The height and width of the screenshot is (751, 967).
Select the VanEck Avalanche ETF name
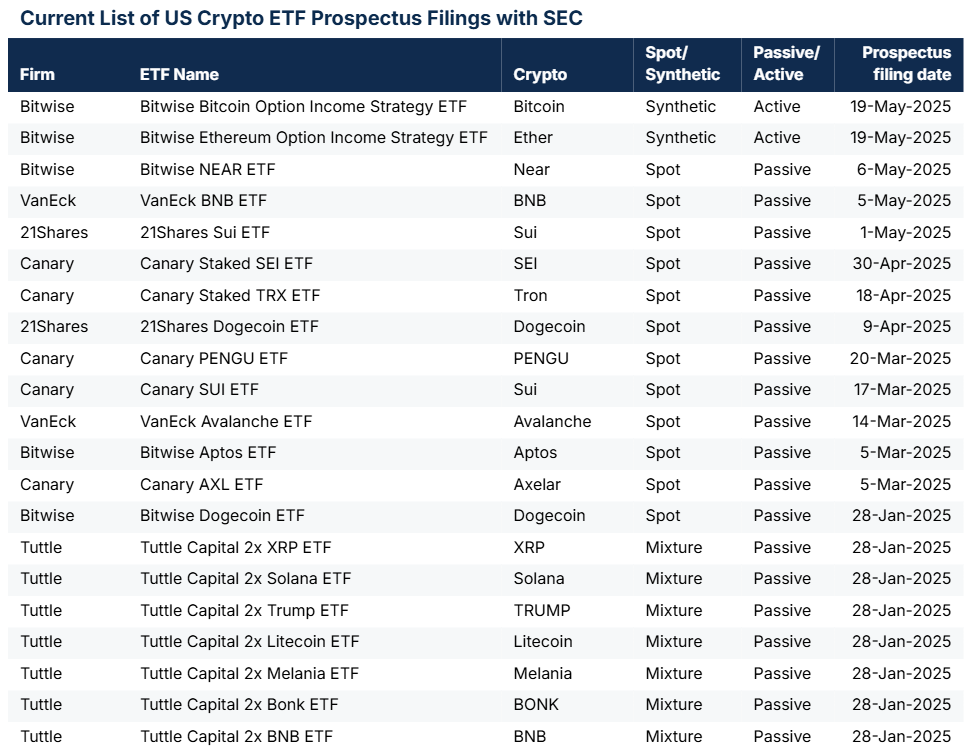point(226,421)
